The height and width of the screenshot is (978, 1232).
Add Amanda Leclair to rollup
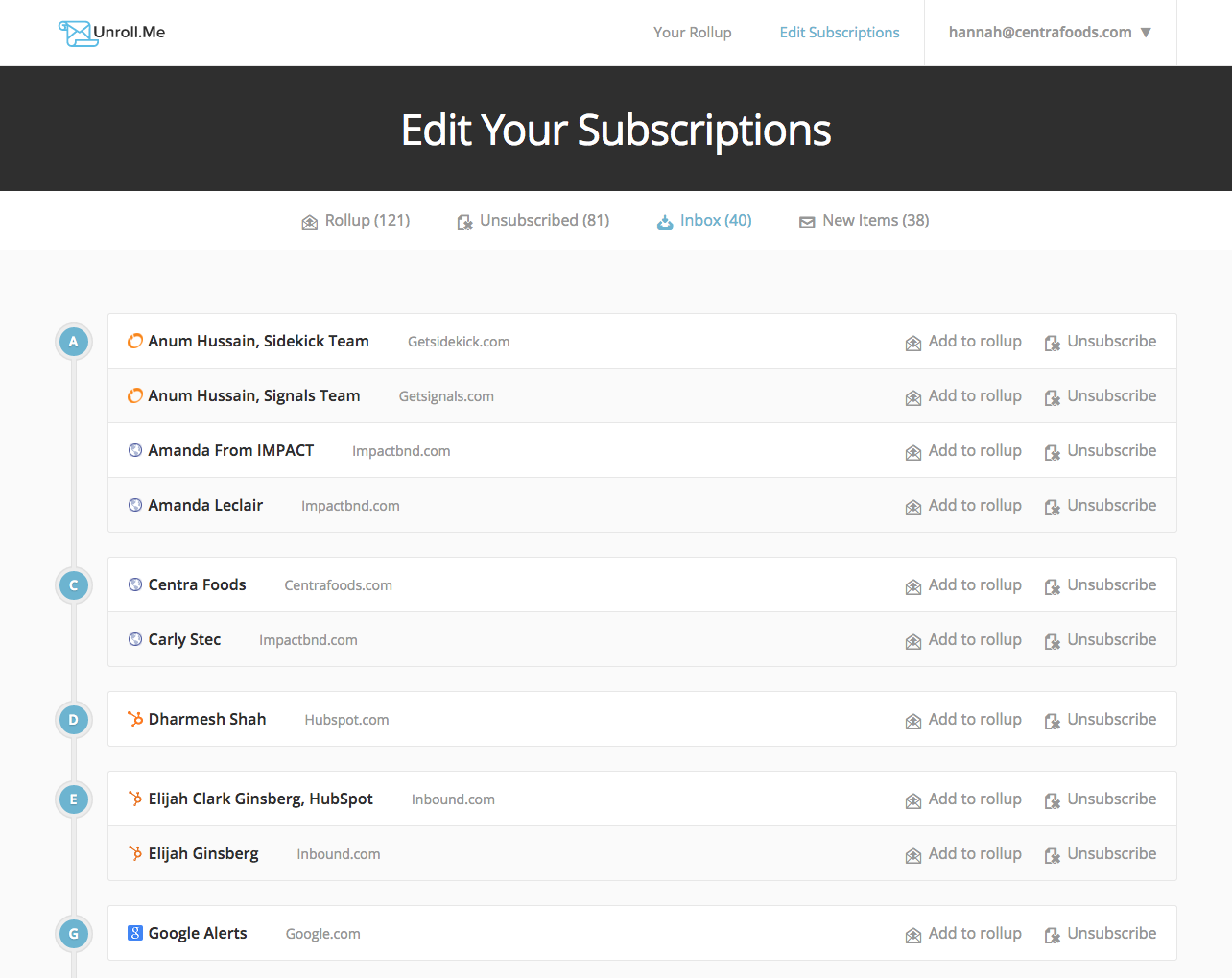963,506
